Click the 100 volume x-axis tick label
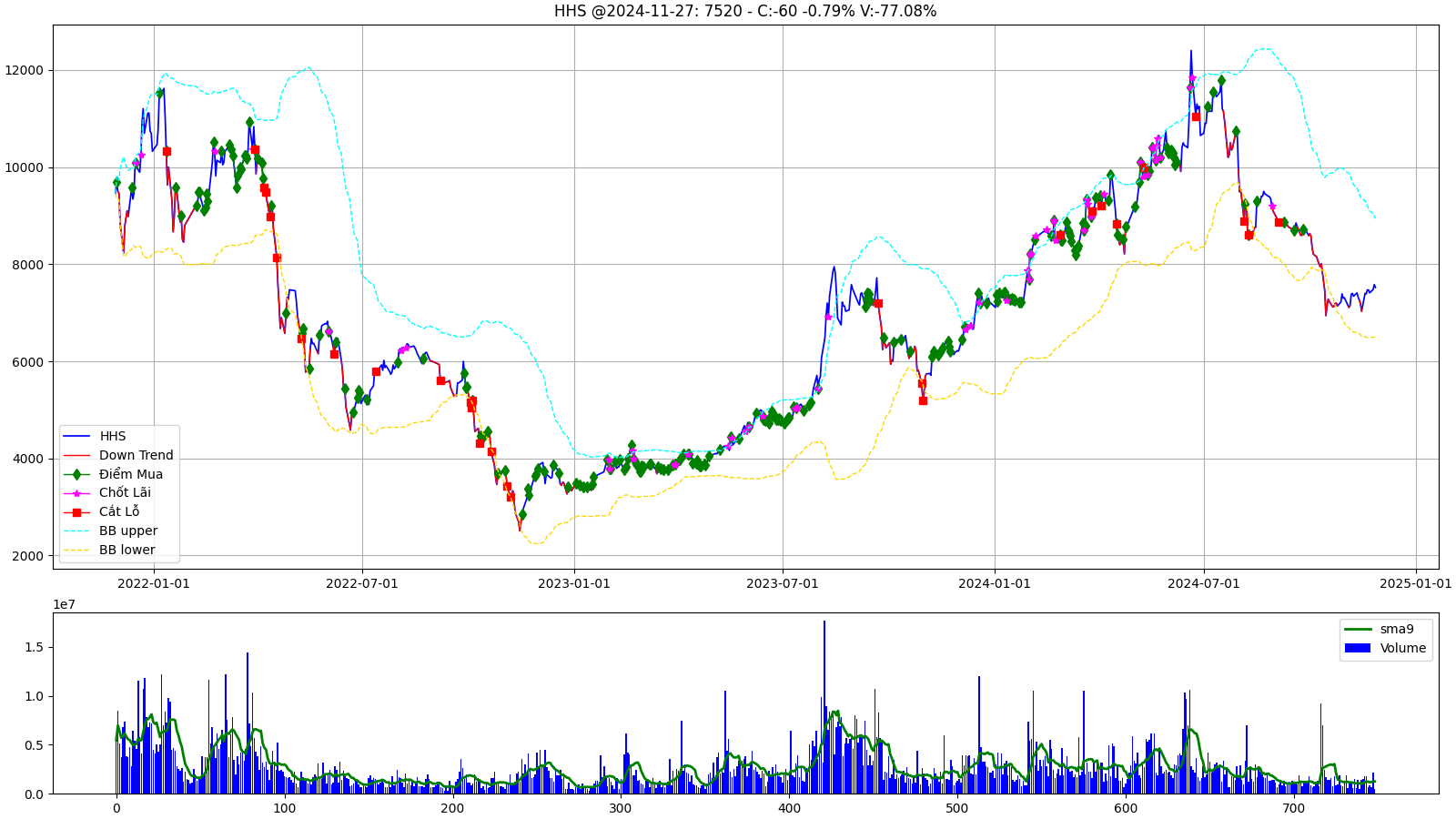The image size is (1456, 819). 285,808
